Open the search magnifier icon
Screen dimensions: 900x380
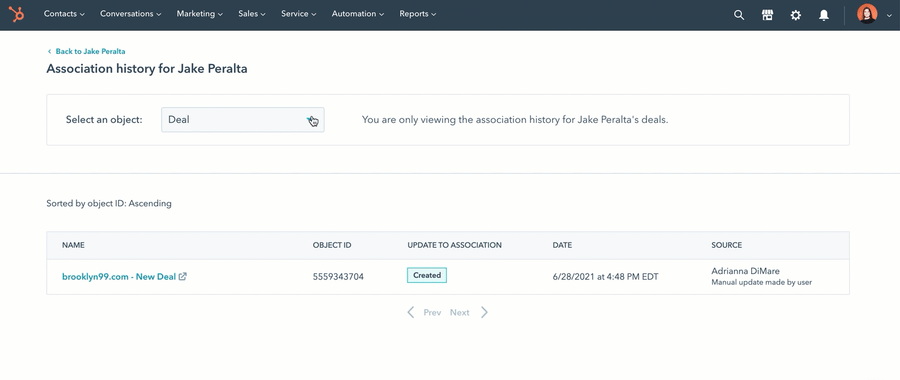[x=739, y=15]
